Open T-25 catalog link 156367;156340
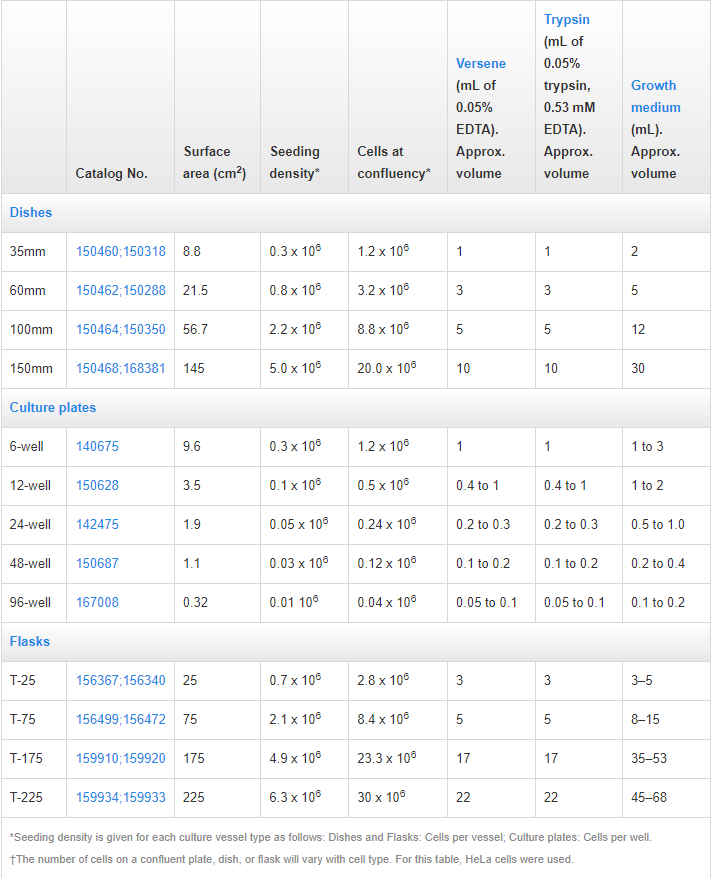 click(x=121, y=680)
